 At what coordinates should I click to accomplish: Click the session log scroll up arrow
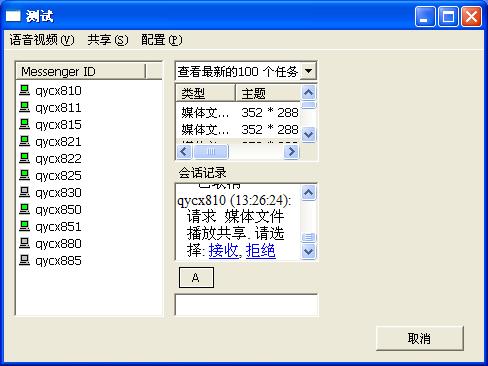click(308, 192)
